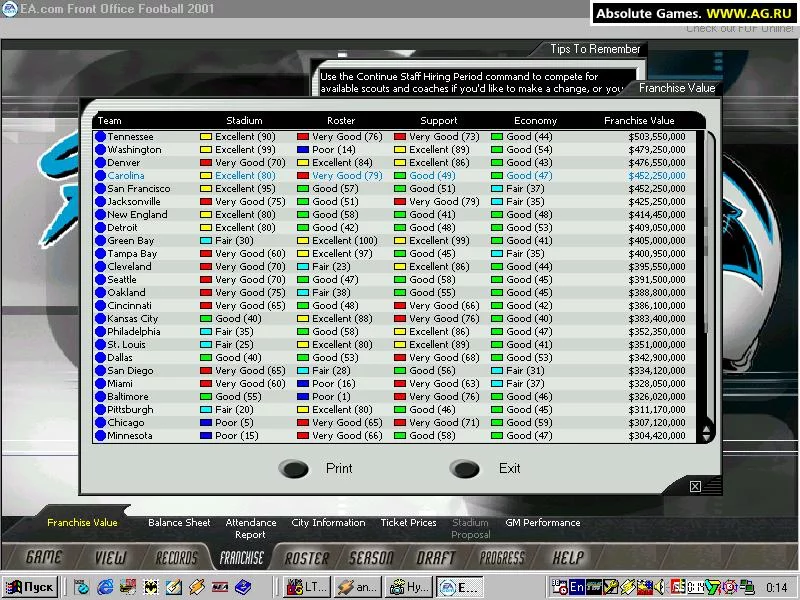The image size is (800, 600).
Task: Open City Information submenu
Action: click(x=328, y=522)
